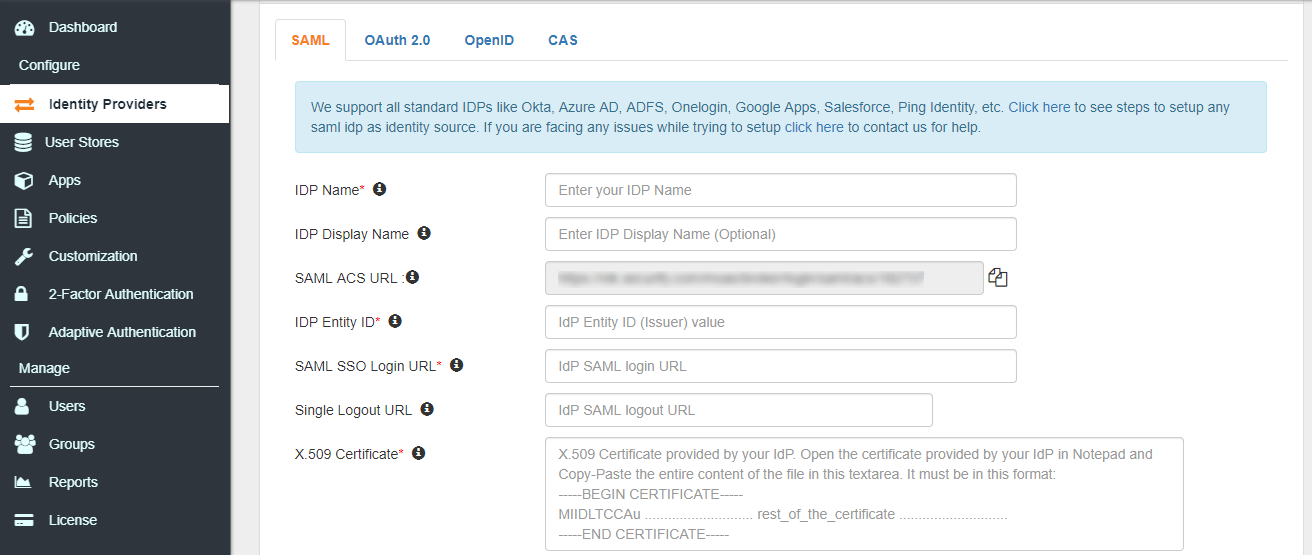Click the User Stores database icon
Image resolution: width=1312 pixels, height=555 pixels.
(23, 142)
